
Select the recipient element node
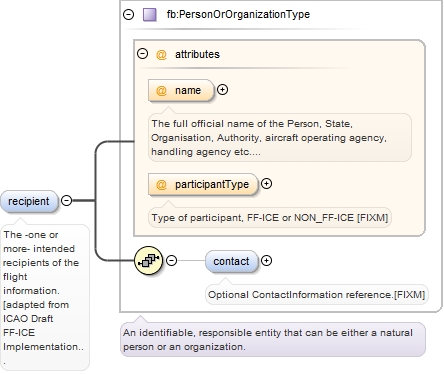coord(29,201)
